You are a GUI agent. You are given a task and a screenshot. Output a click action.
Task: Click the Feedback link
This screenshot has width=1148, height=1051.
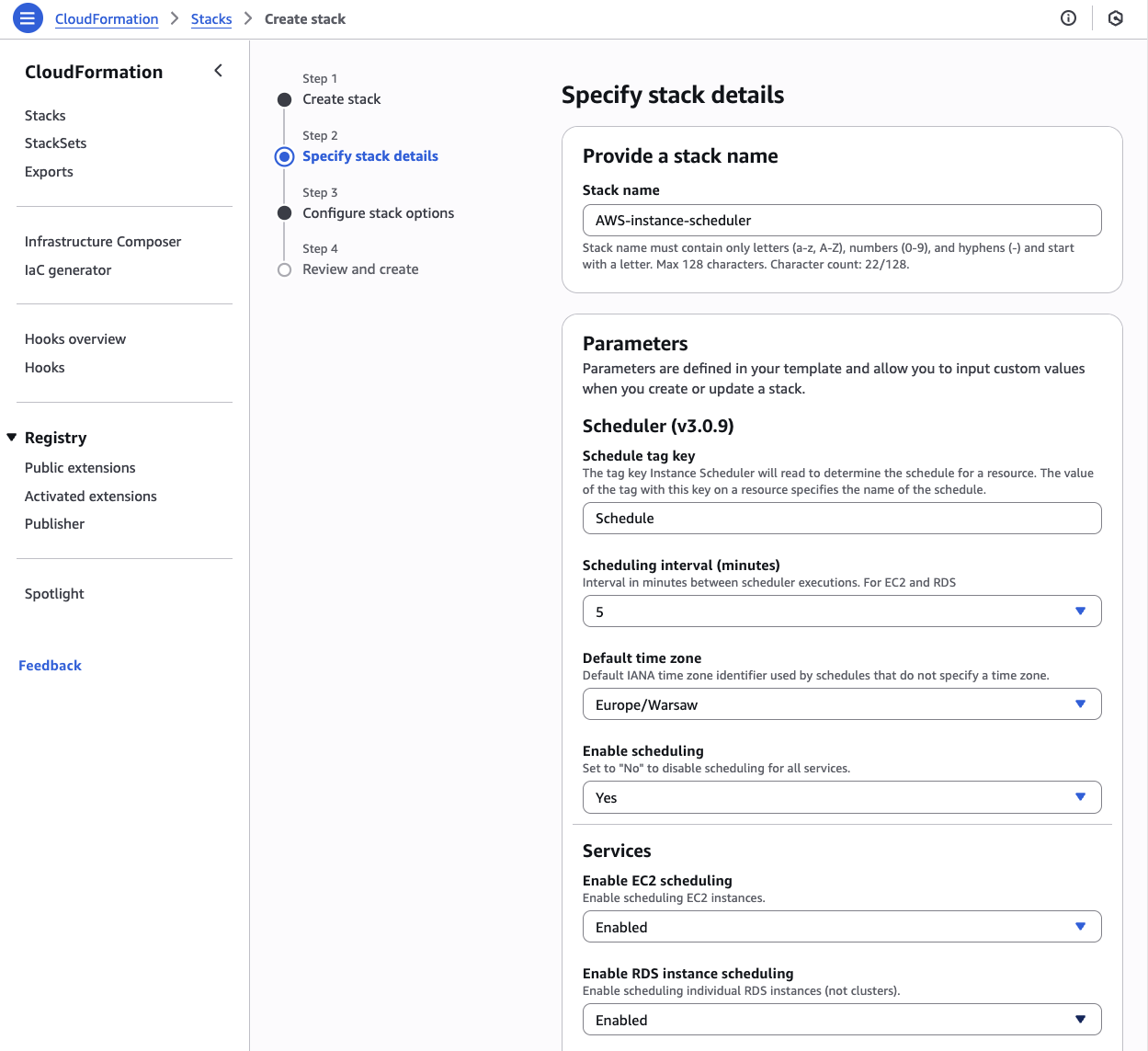(50, 666)
